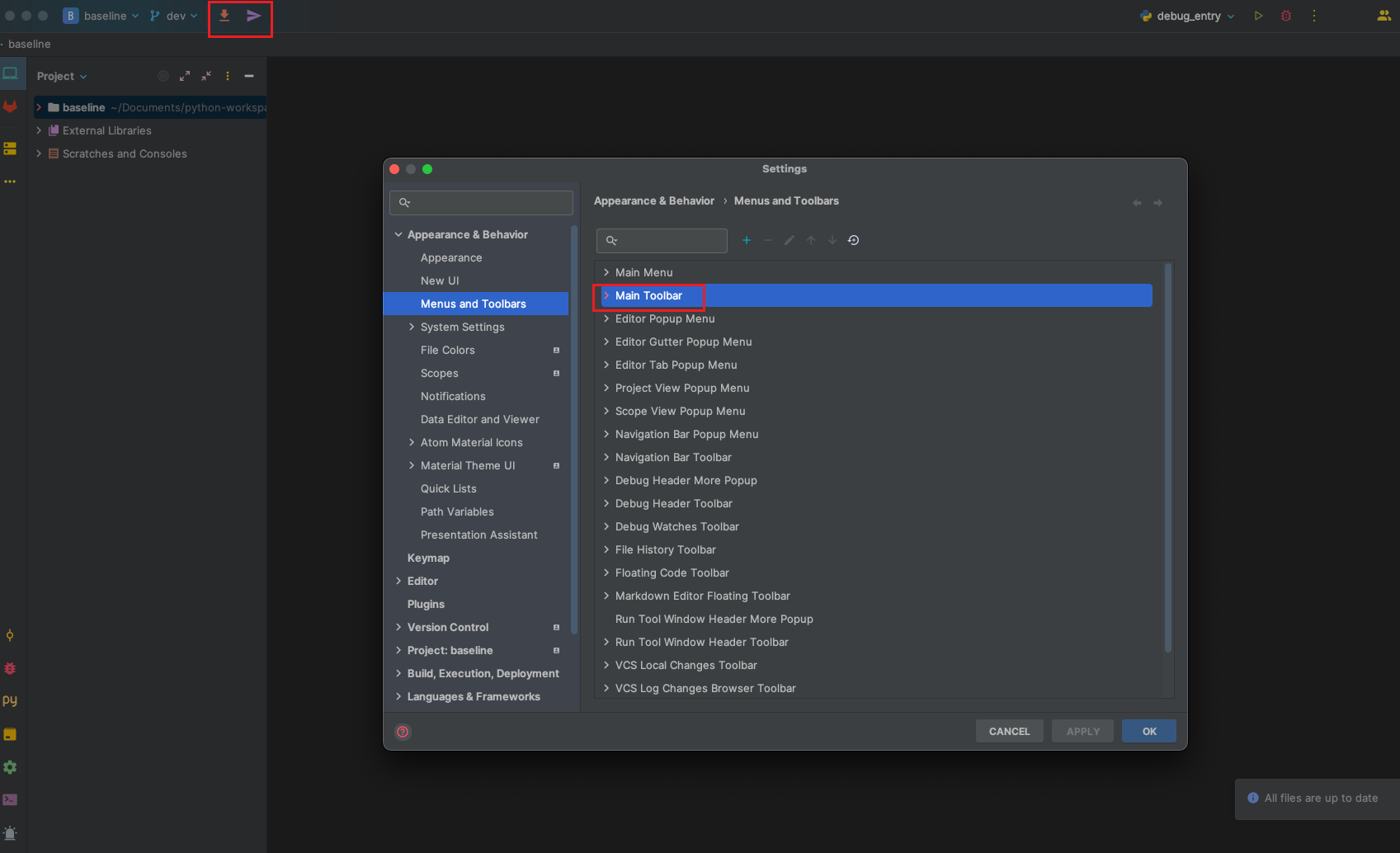
Task: Click the APPLY button
Action: (x=1082, y=731)
